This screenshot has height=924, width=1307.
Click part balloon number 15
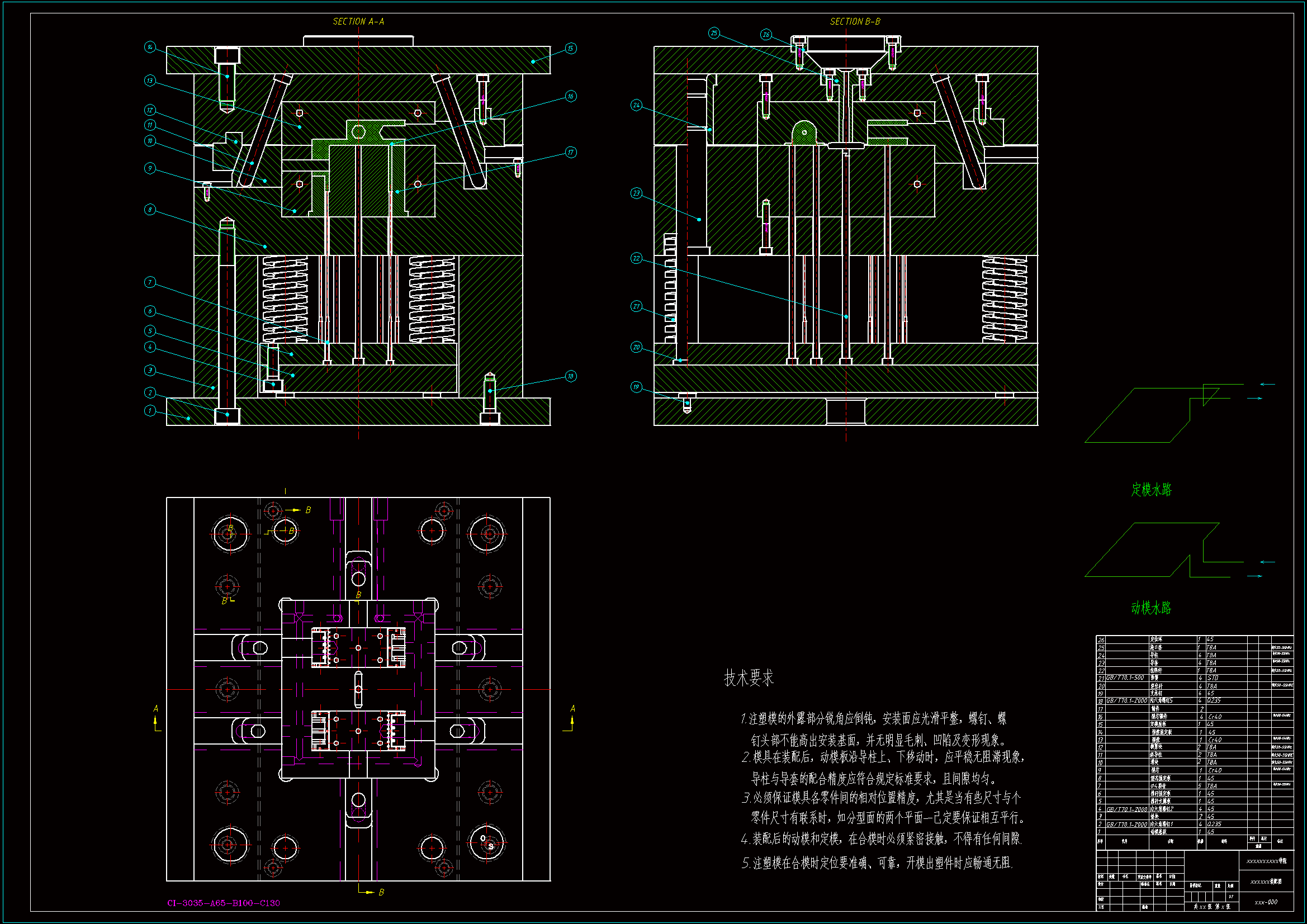[570, 49]
